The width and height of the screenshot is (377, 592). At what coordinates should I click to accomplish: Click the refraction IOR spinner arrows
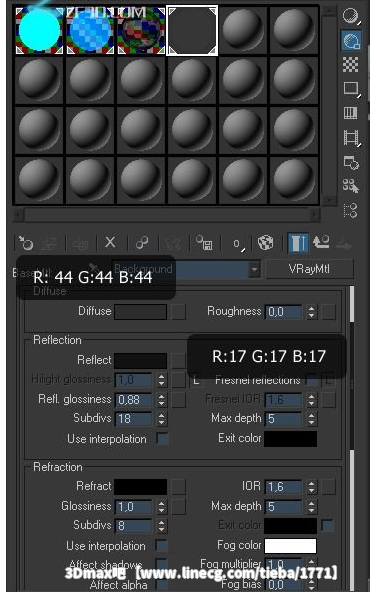click(x=311, y=487)
